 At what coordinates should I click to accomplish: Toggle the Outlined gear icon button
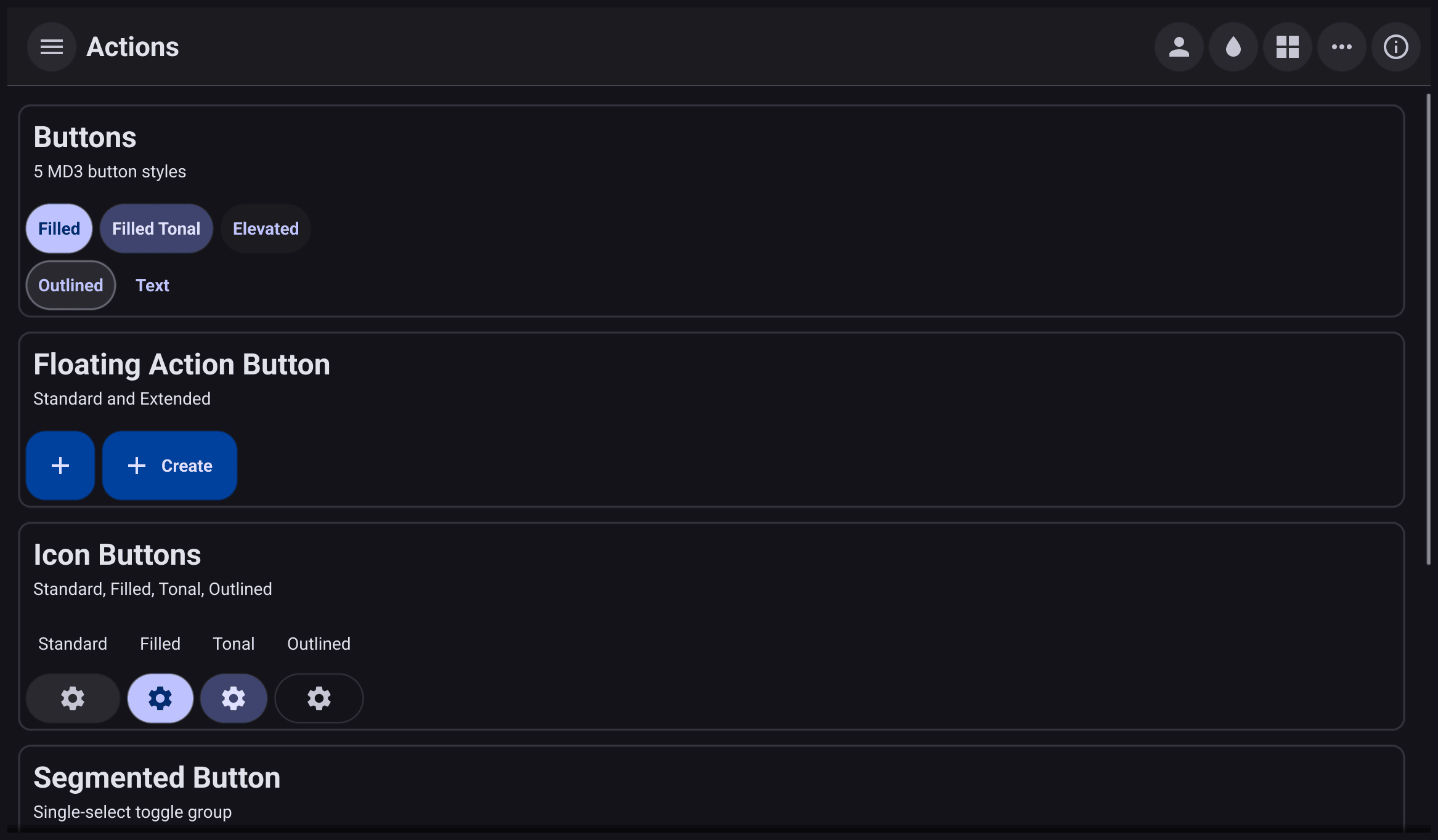tap(319, 698)
